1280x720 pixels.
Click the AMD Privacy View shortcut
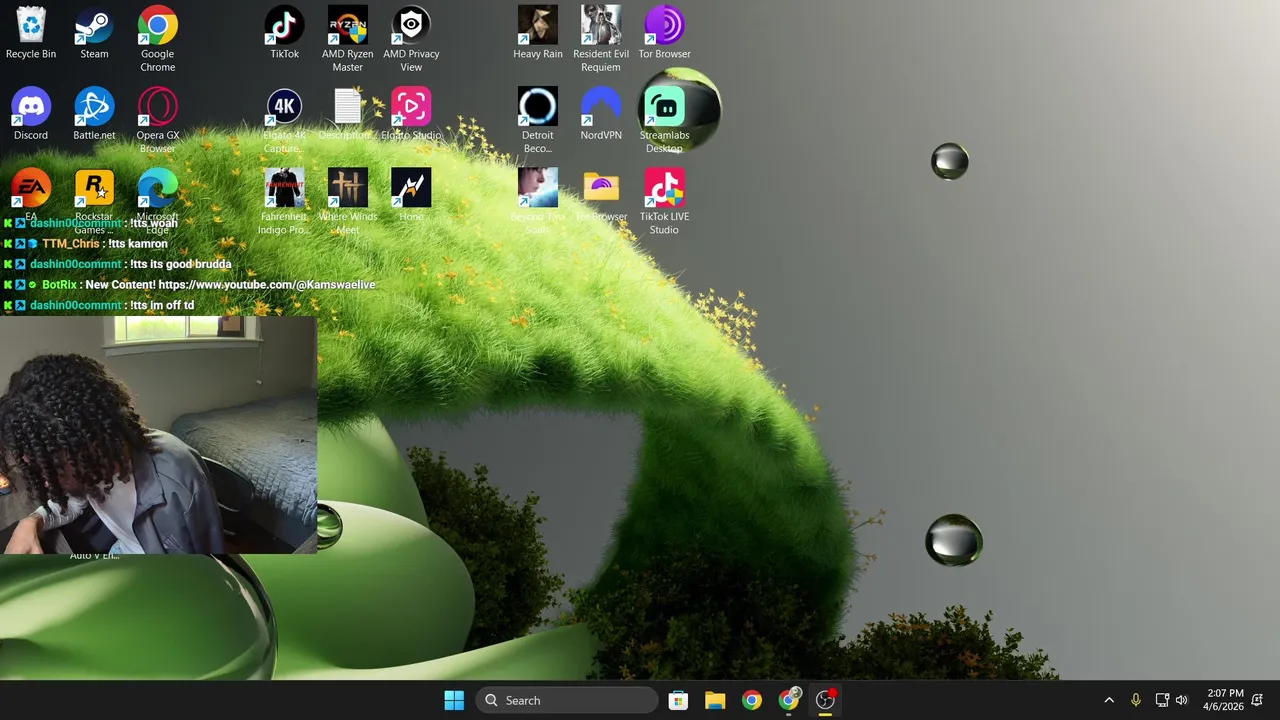coord(411,40)
